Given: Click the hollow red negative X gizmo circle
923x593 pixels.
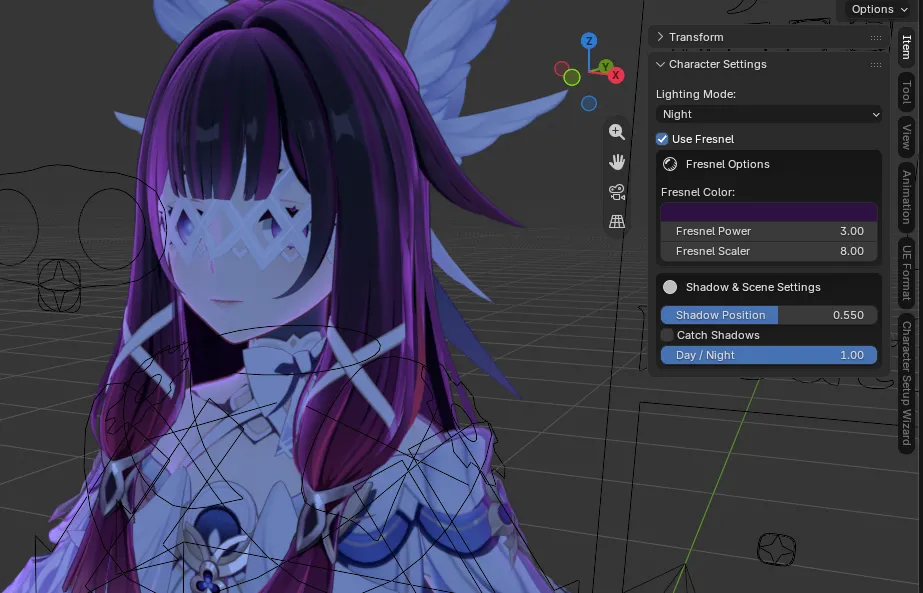Looking at the screenshot, I should tap(562, 69).
